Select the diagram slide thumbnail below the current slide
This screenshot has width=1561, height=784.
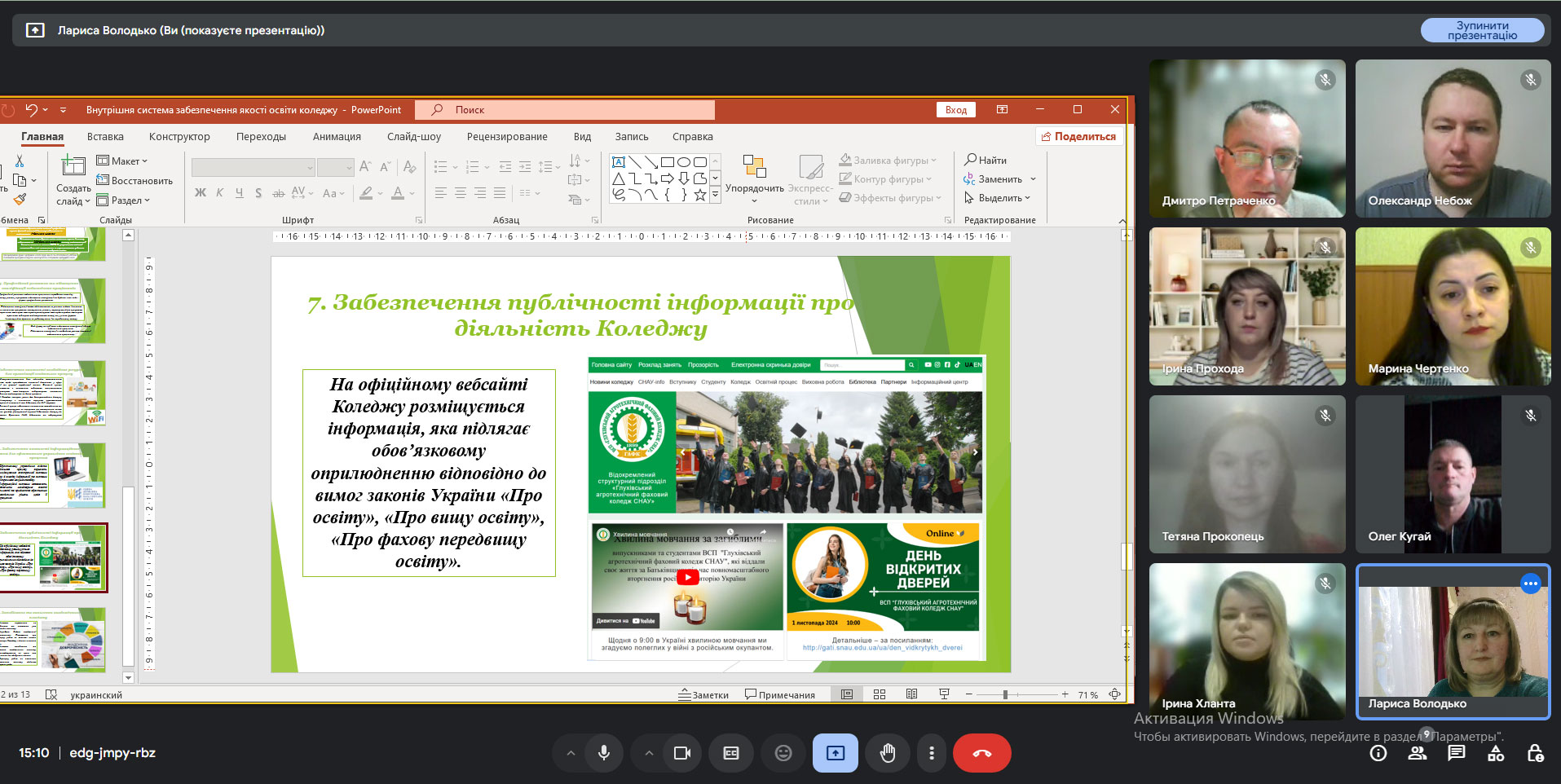[x=54, y=639]
